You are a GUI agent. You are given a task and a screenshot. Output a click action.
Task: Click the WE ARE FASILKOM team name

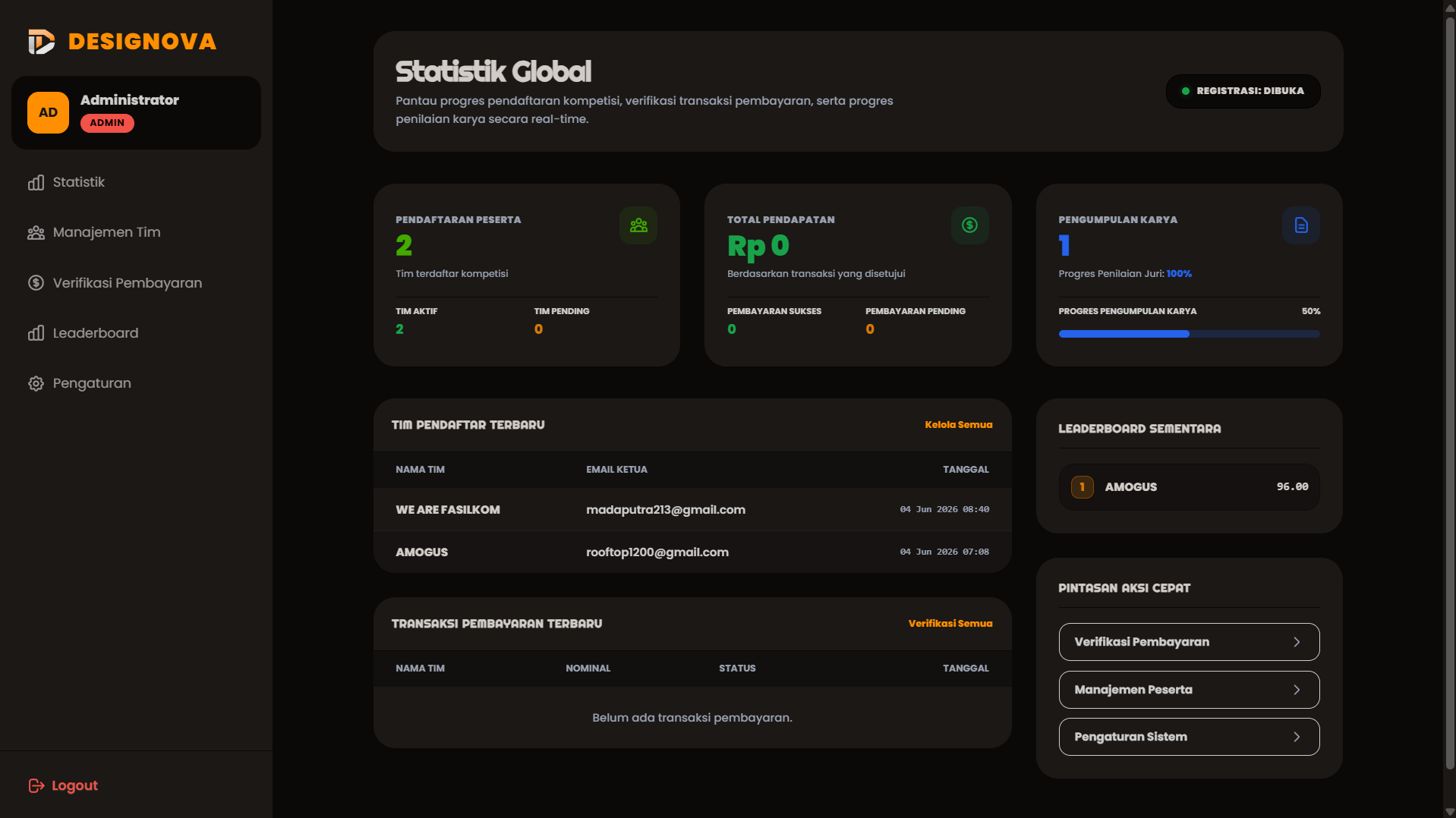(448, 510)
